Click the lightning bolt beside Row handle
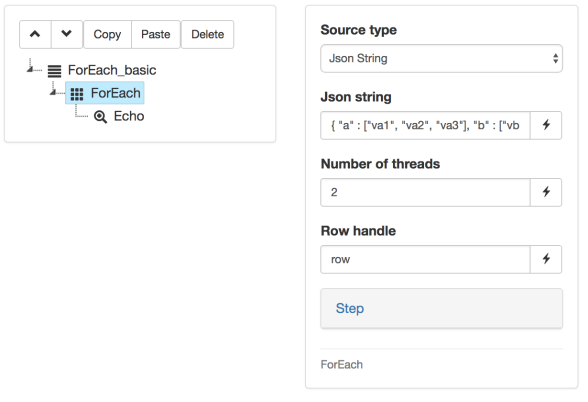The image size is (588, 402). (x=546, y=259)
